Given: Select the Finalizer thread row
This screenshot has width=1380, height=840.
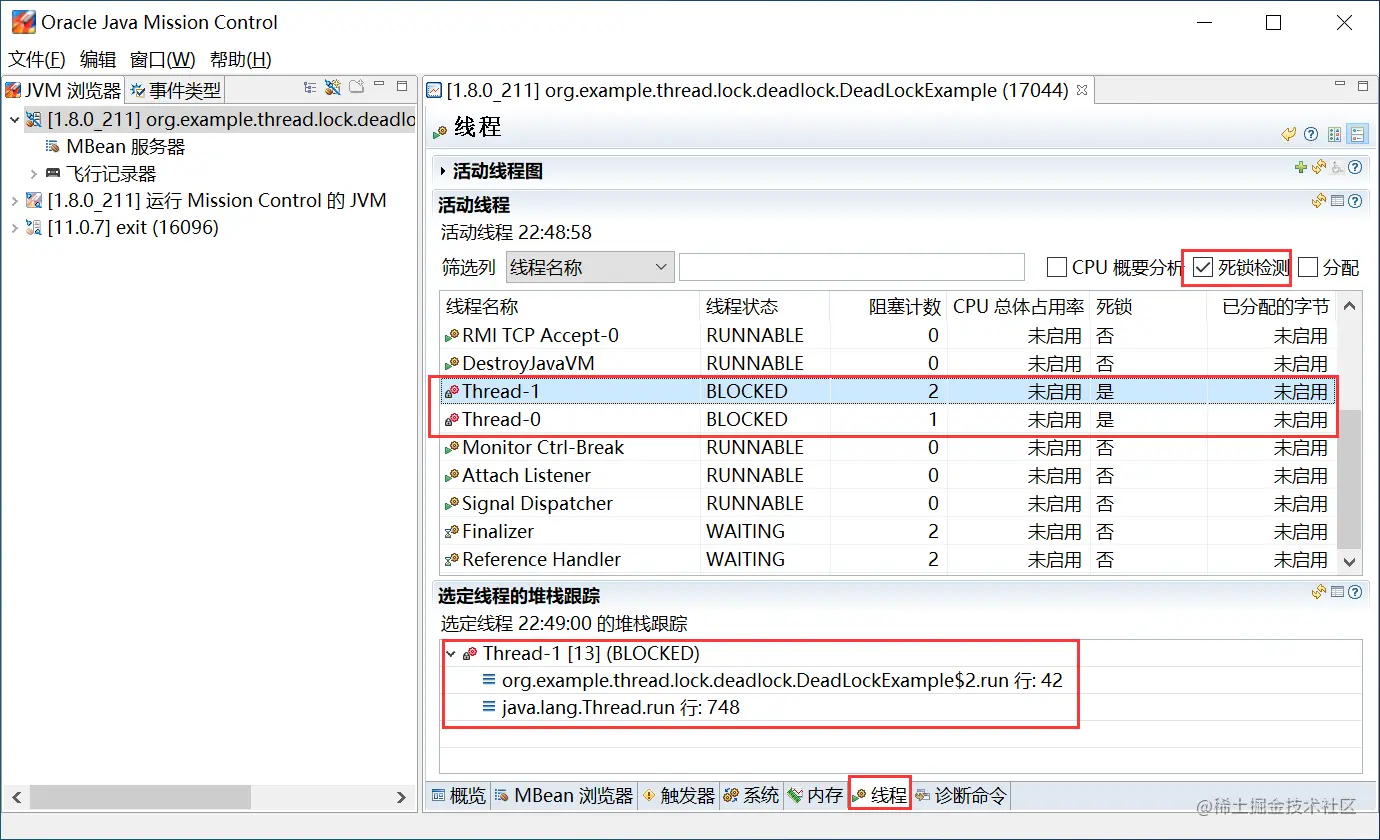Looking at the screenshot, I should click(888, 532).
